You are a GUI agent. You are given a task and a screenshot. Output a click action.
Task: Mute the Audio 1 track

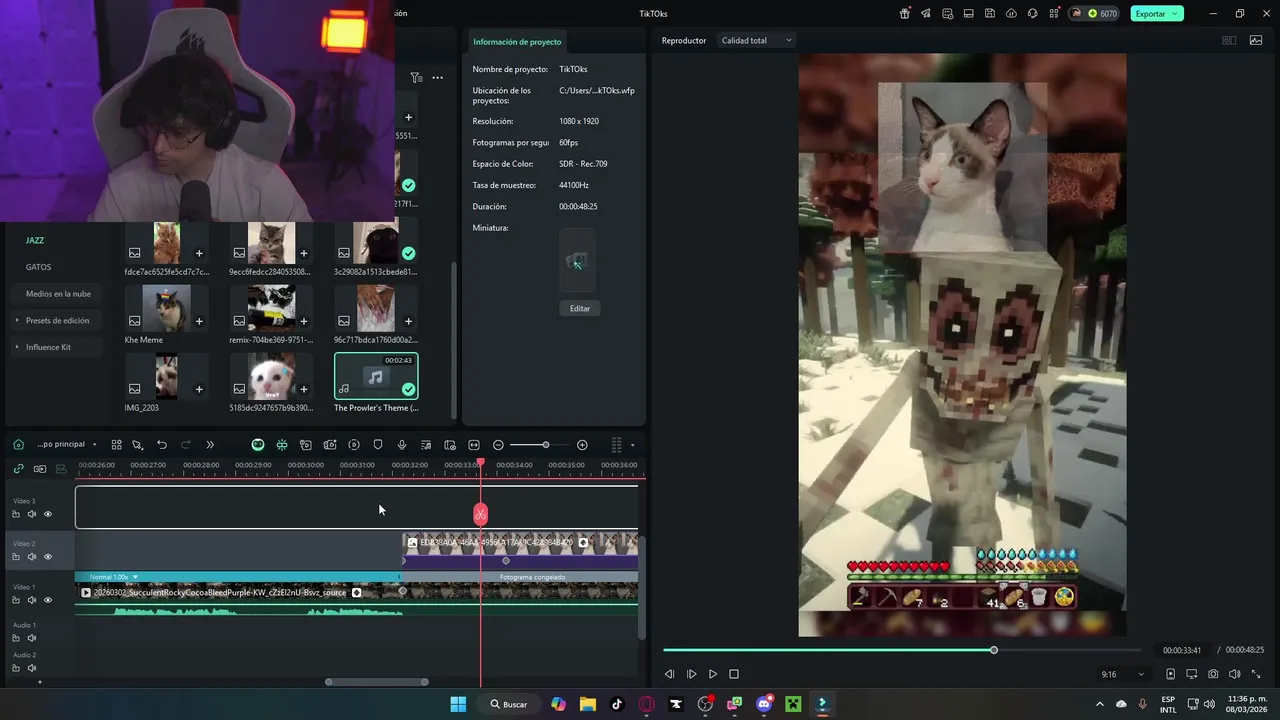(31, 638)
